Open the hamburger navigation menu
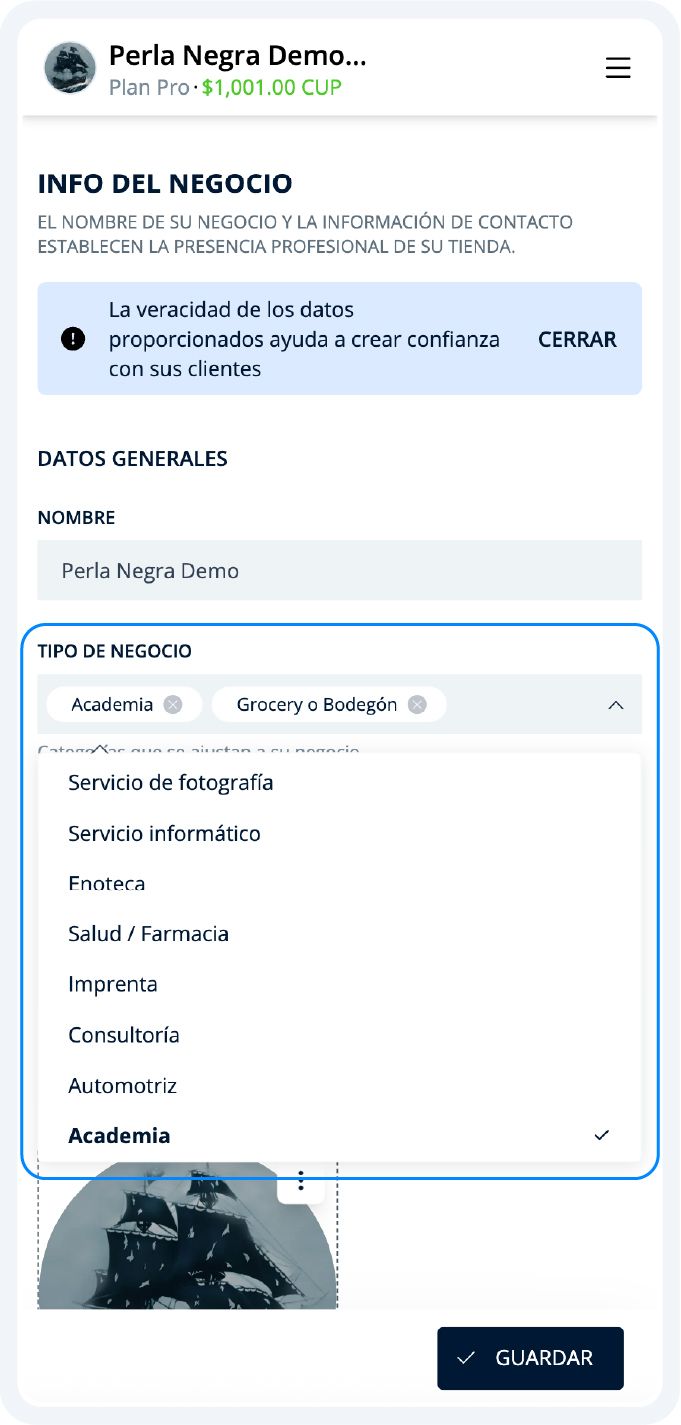681x1425 pixels. tap(618, 68)
